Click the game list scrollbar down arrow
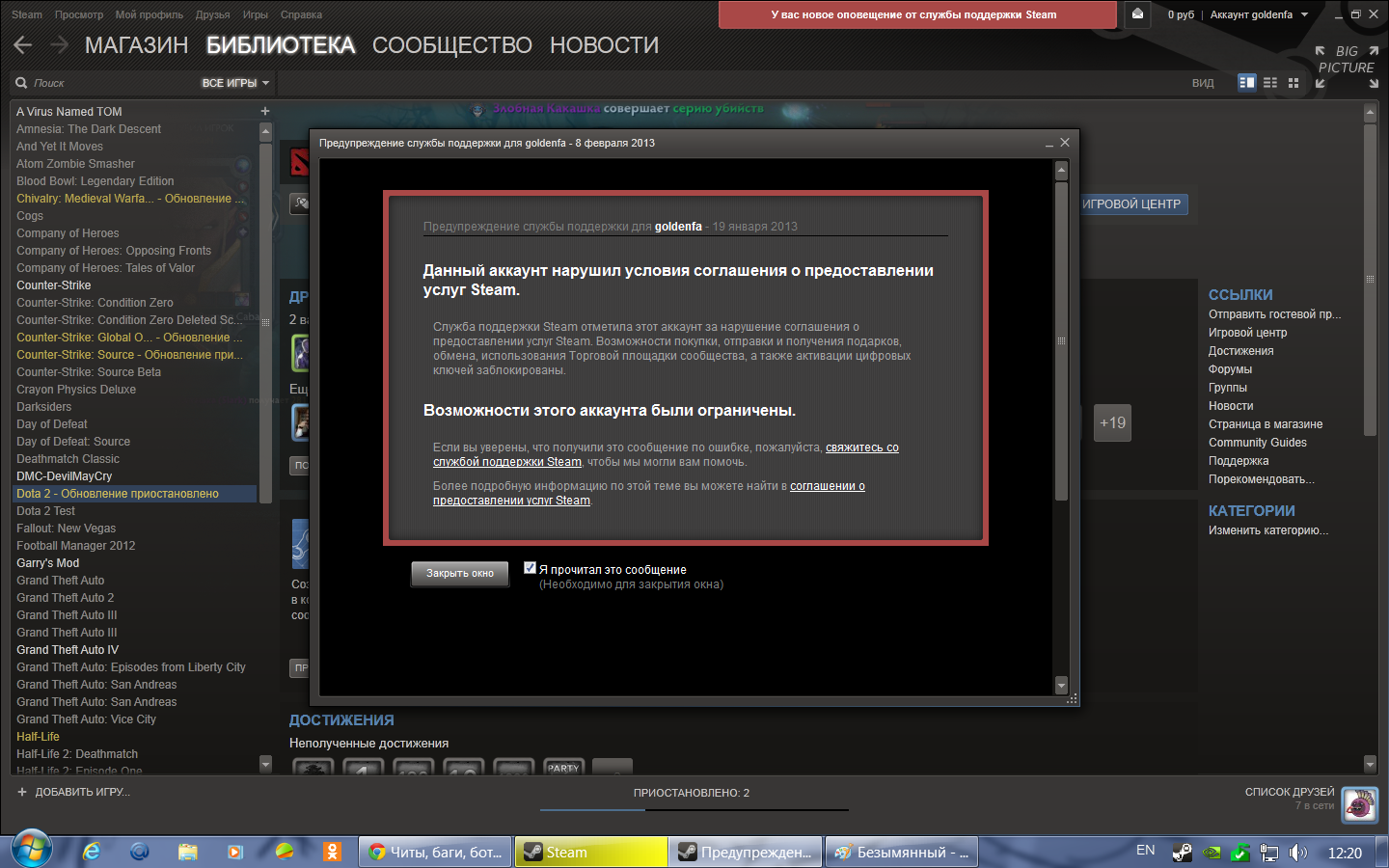The image size is (1389, 868). pyautogui.click(x=265, y=764)
